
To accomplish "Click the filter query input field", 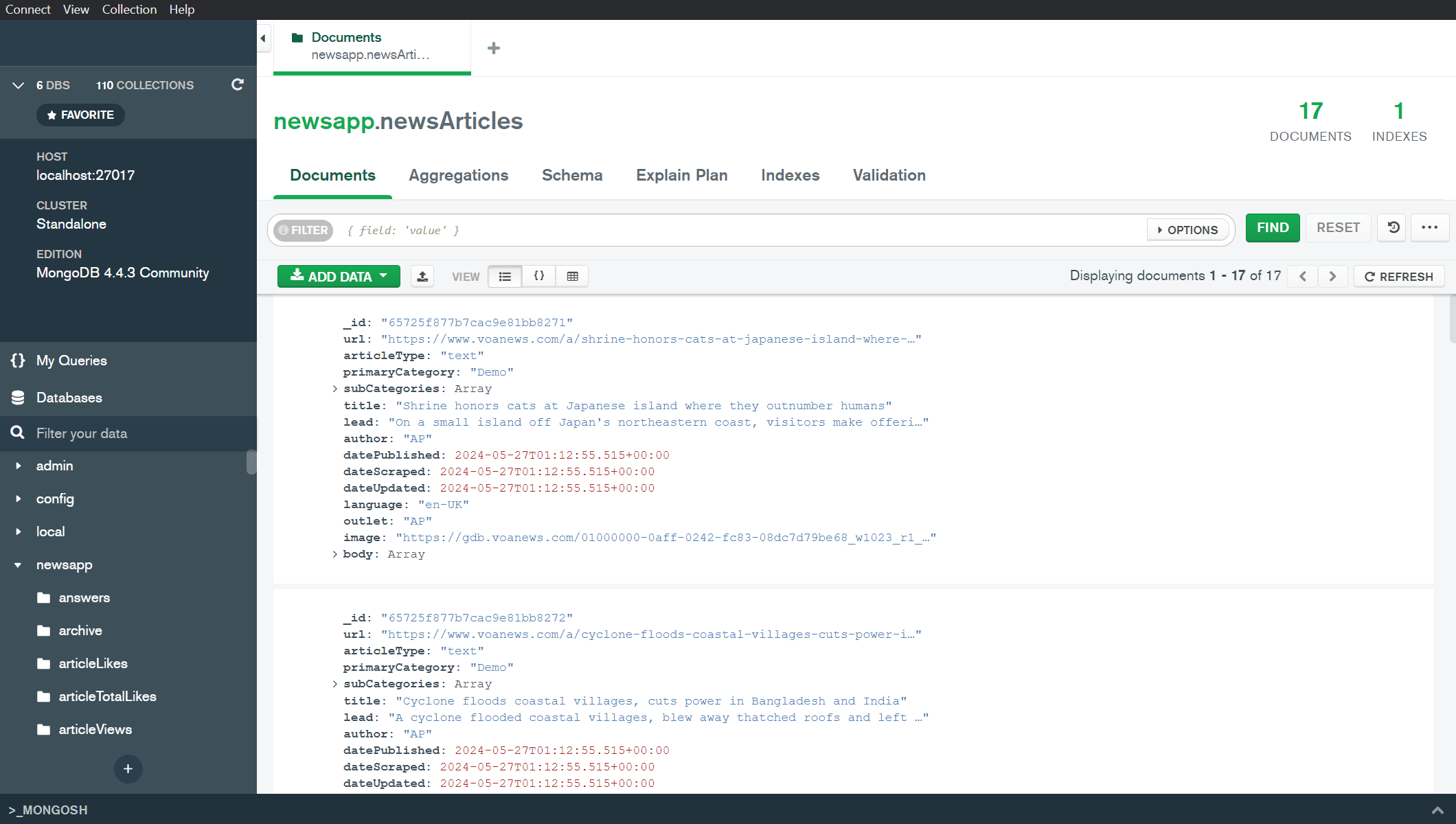I will [x=742, y=230].
